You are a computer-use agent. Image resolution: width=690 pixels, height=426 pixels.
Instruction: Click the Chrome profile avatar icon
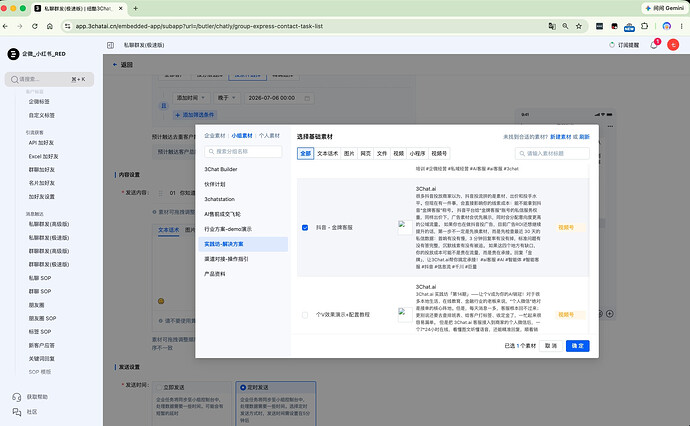[667, 26]
